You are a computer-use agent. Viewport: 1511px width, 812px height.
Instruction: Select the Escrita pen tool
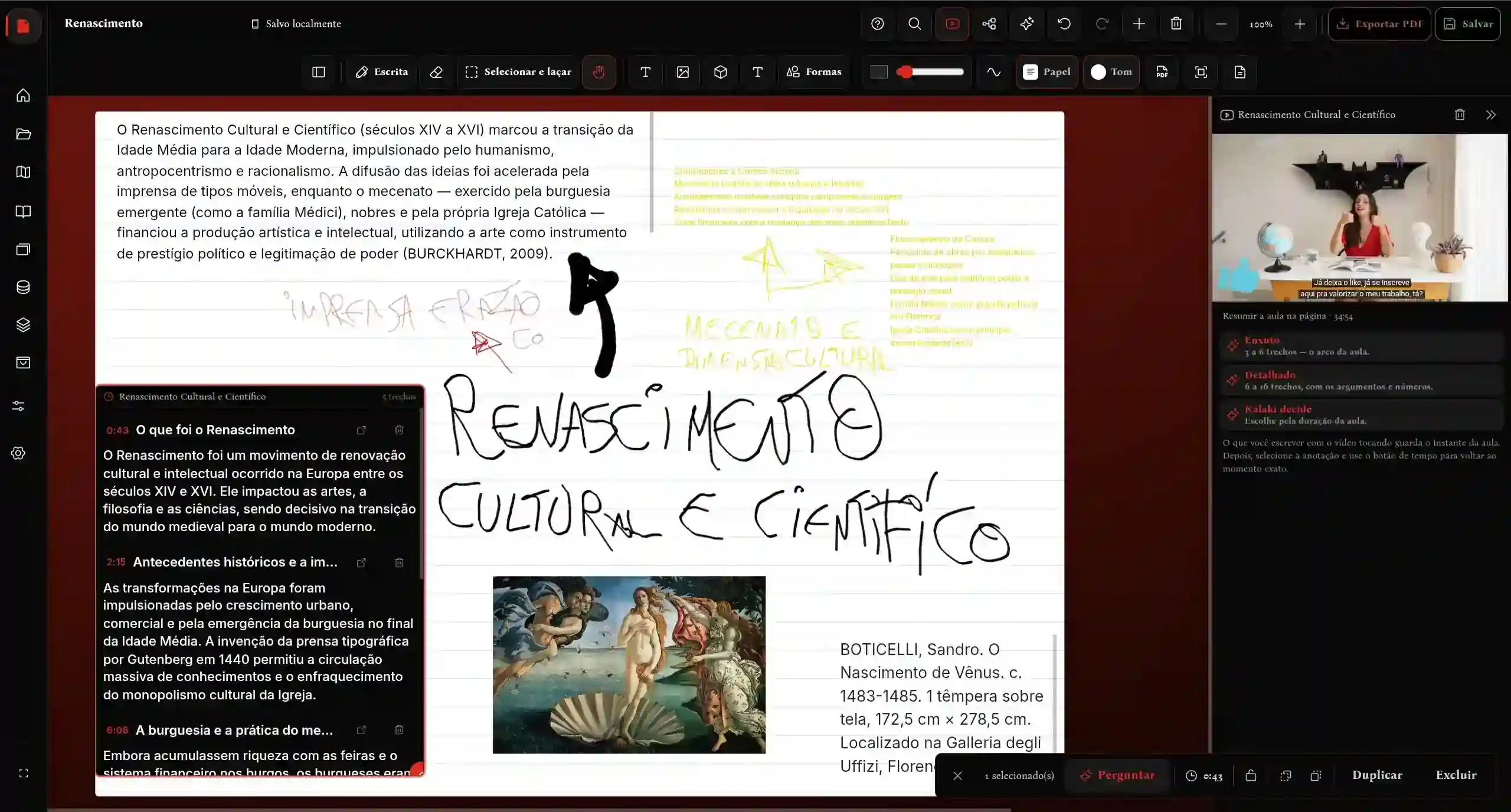382,72
